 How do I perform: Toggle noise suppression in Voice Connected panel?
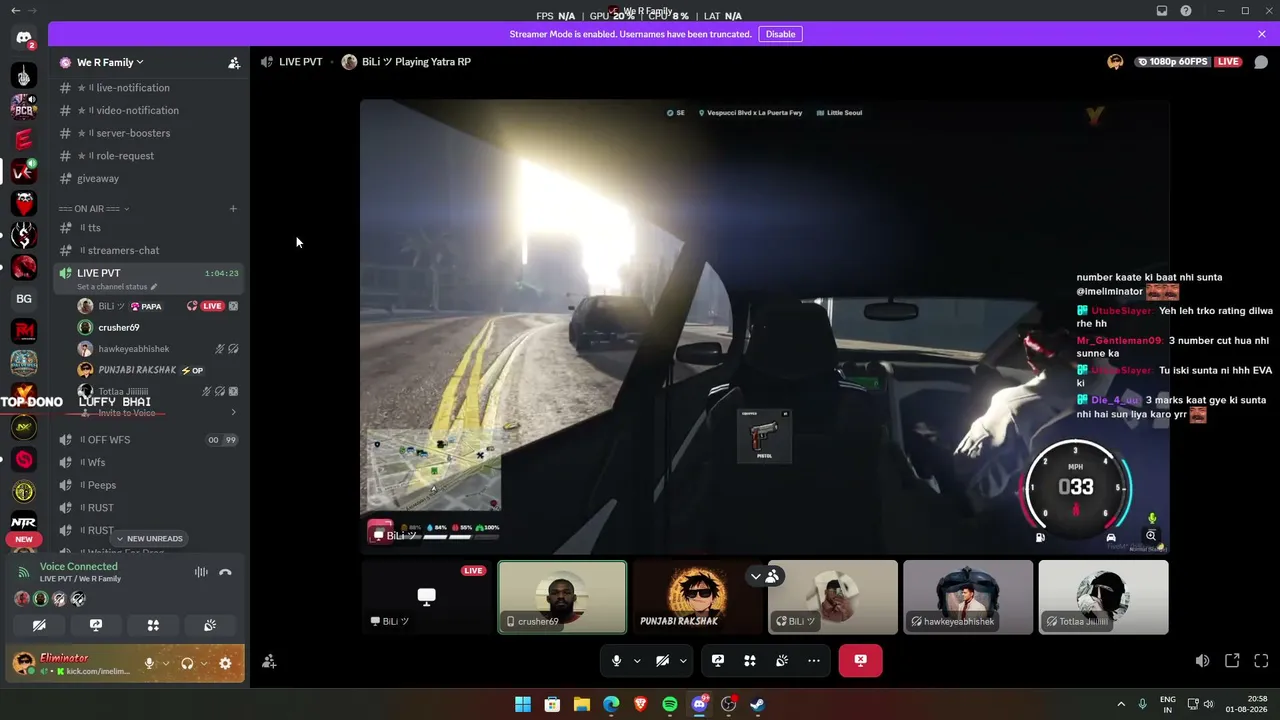click(x=201, y=572)
